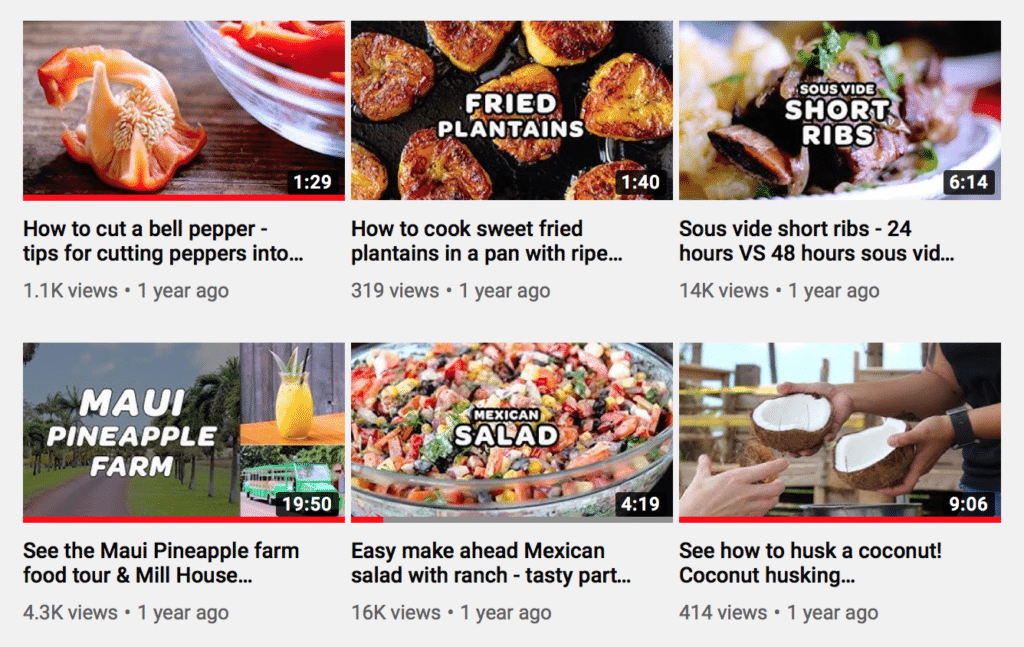Click the title 'How to cut a bell pepper'

click(x=163, y=241)
